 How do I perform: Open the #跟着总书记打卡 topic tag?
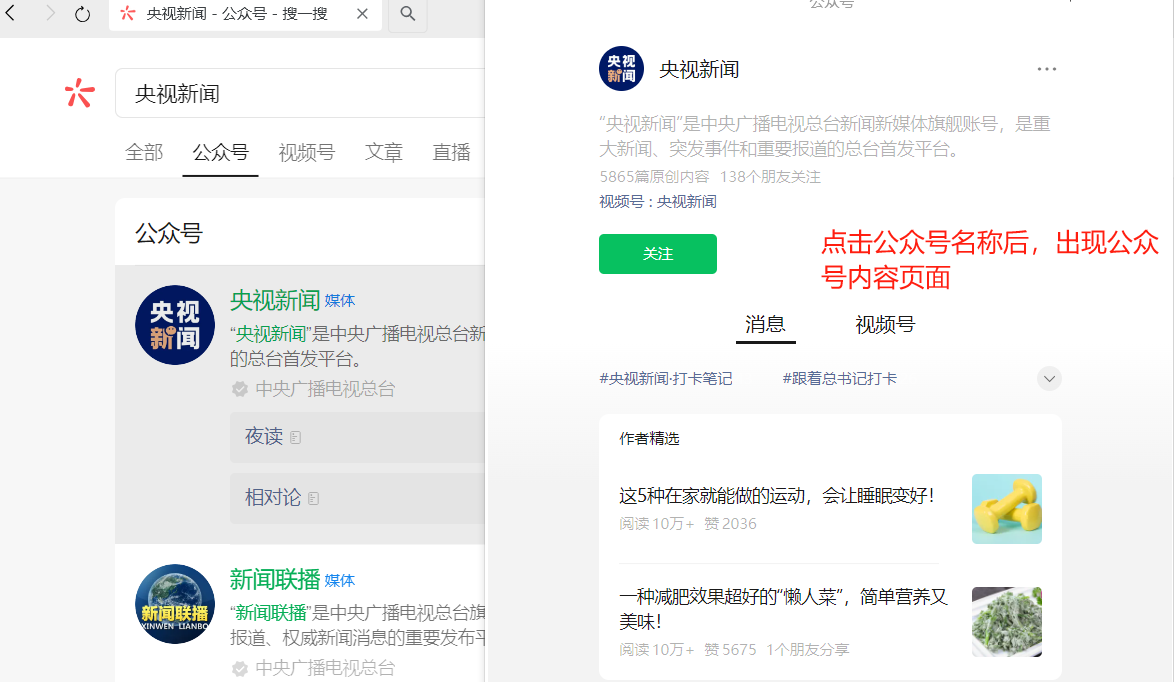[x=839, y=379]
